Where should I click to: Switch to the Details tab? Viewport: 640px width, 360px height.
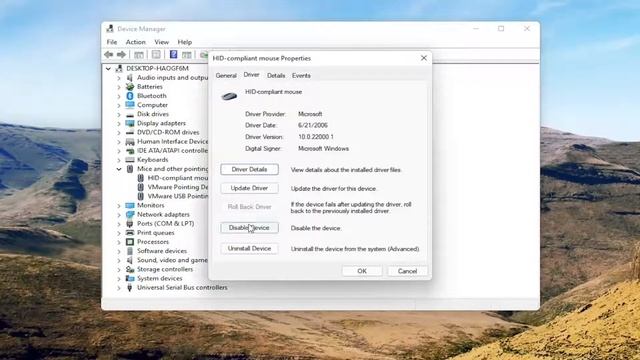click(276, 76)
